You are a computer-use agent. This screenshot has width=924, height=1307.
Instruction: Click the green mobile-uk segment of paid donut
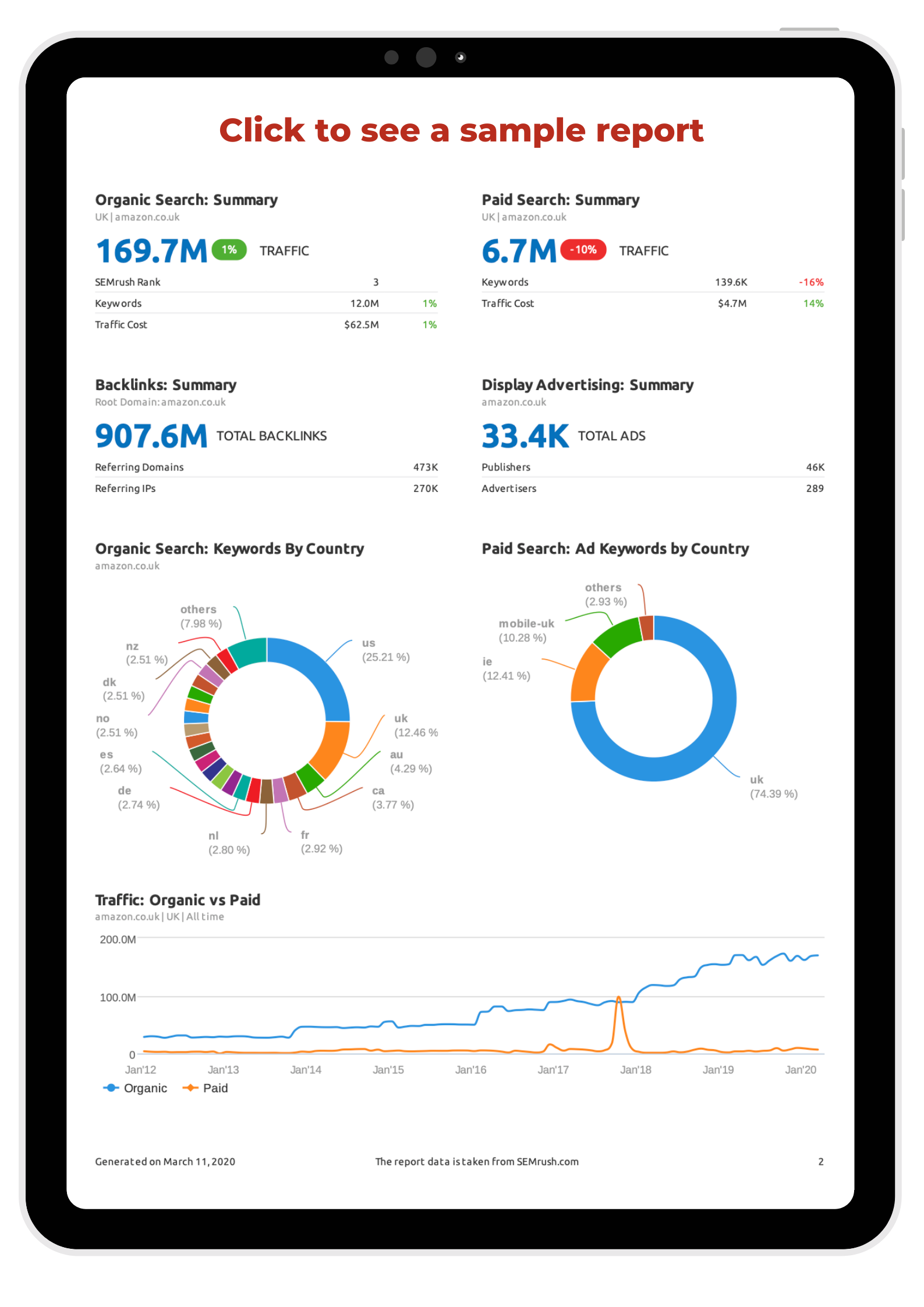click(618, 636)
